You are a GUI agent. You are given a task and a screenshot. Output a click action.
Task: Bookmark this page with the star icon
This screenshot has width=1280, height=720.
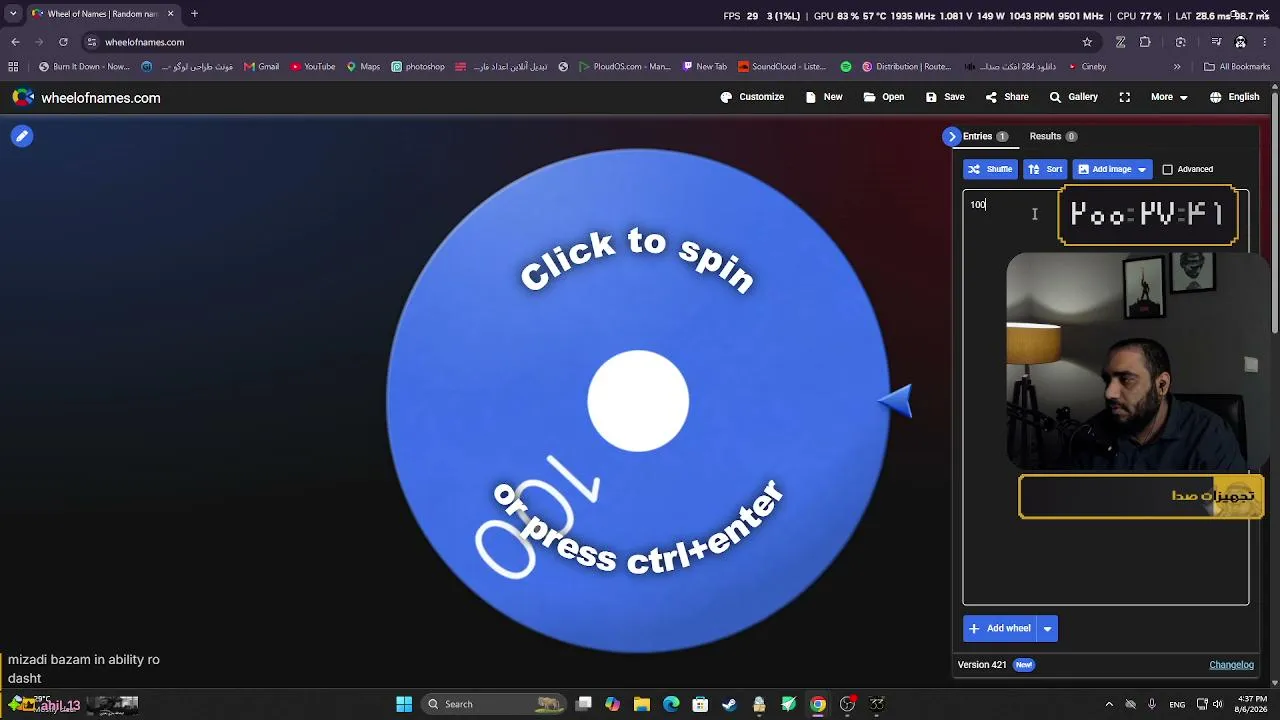coord(1087,42)
